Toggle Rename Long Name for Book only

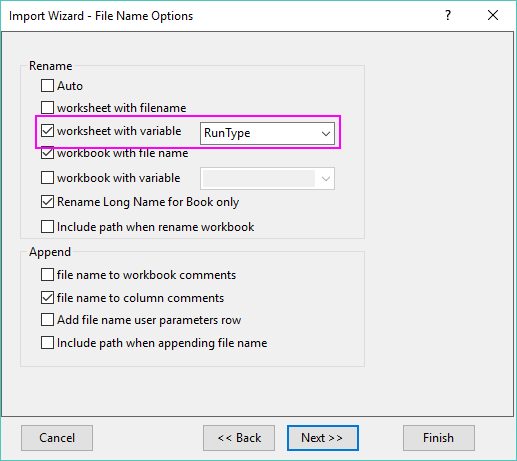click(47, 202)
